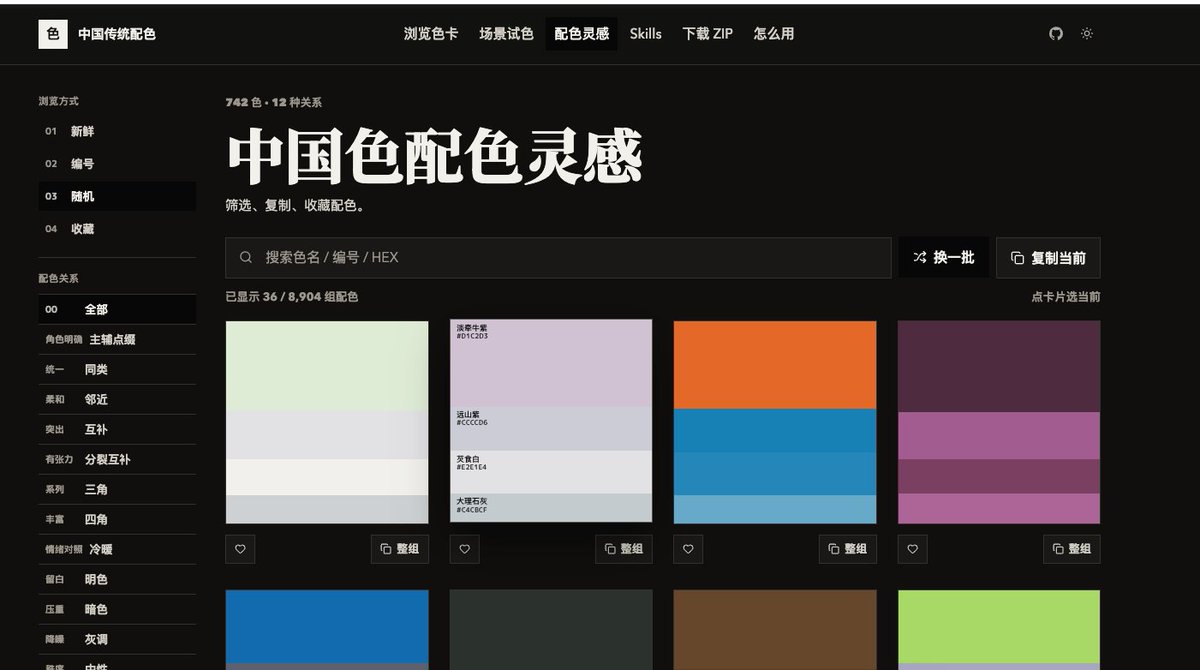Click the copy icon in 复制当前
The height and width of the screenshot is (670, 1200).
[1018, 258]
